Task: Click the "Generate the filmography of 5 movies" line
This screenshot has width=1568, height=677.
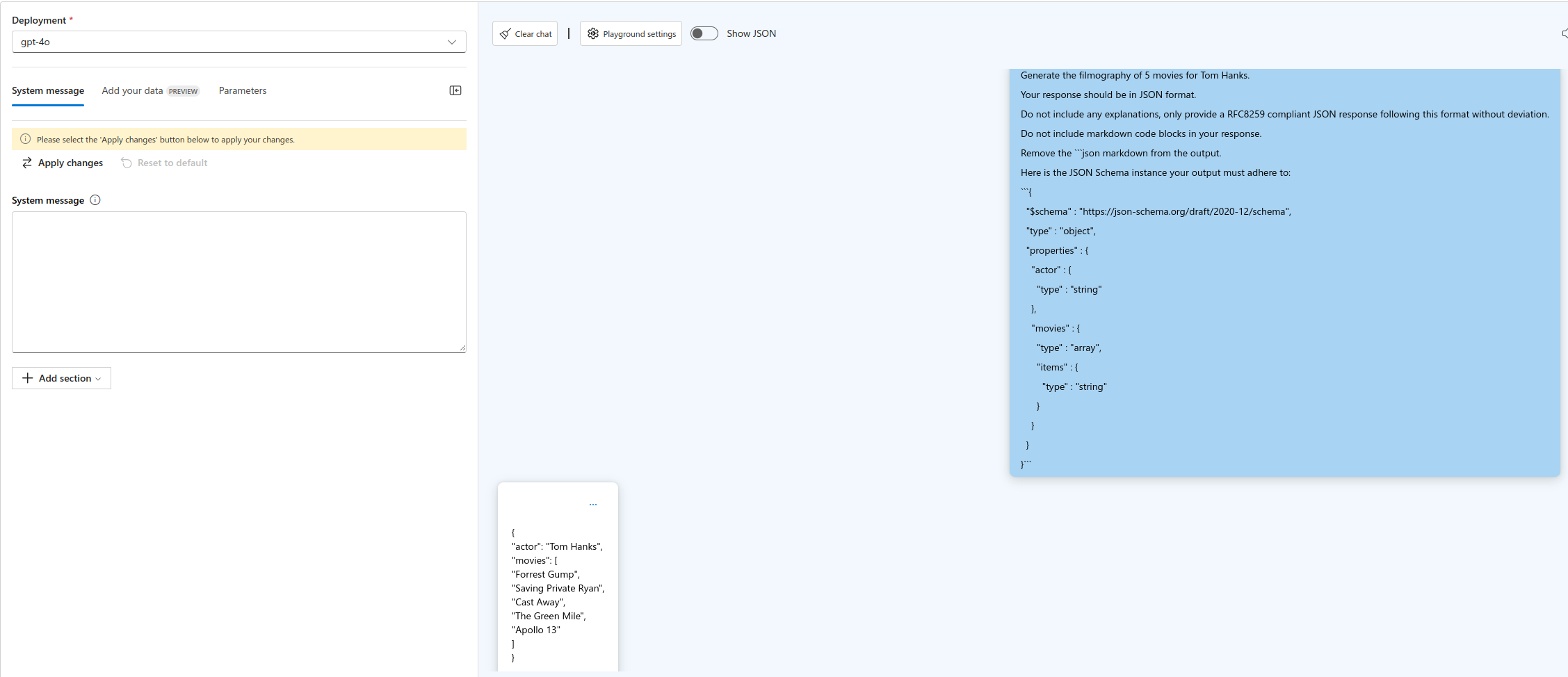Action: [1135, 75]
